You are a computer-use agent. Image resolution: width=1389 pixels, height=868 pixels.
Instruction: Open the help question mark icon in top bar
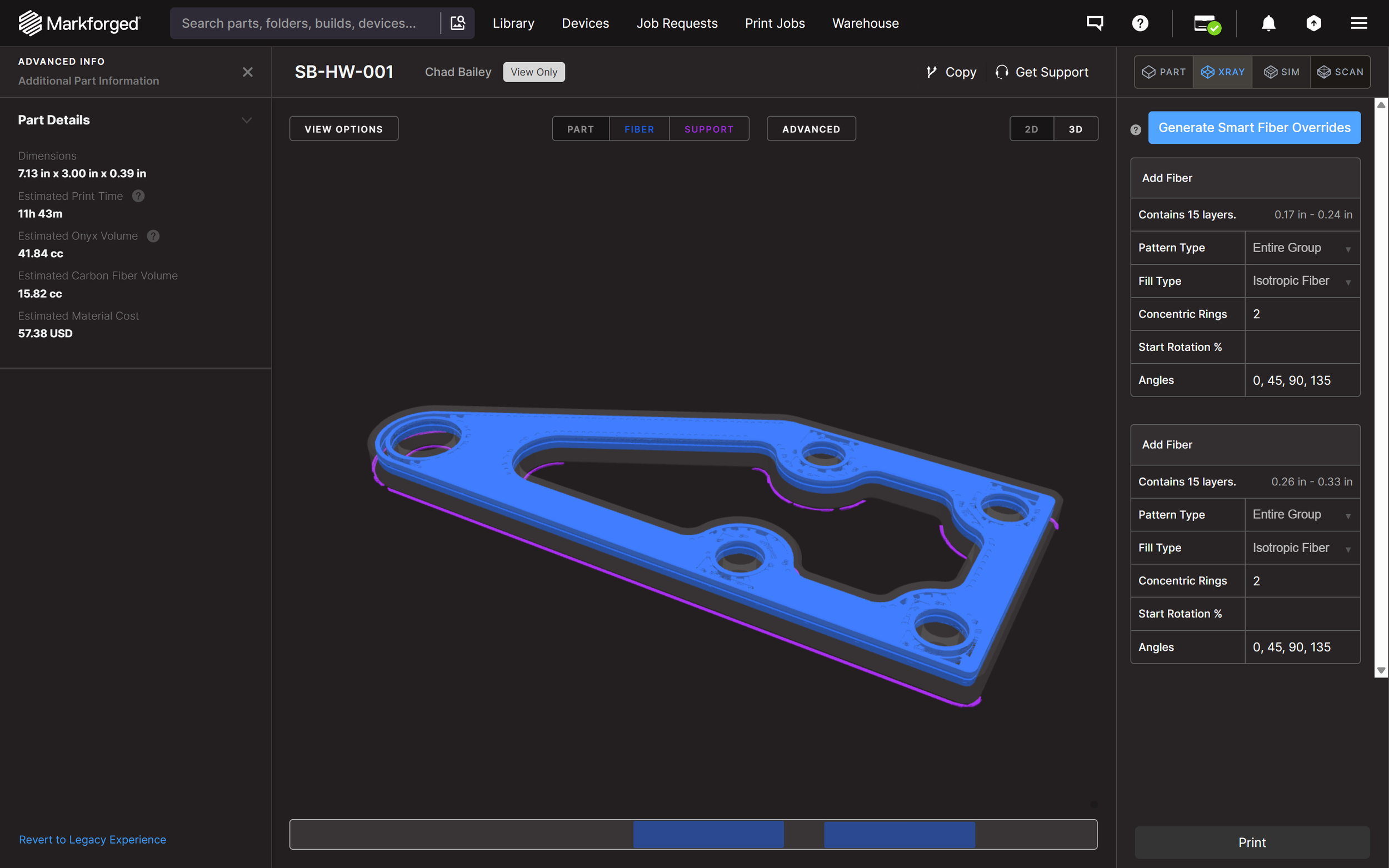[1140, 23]
